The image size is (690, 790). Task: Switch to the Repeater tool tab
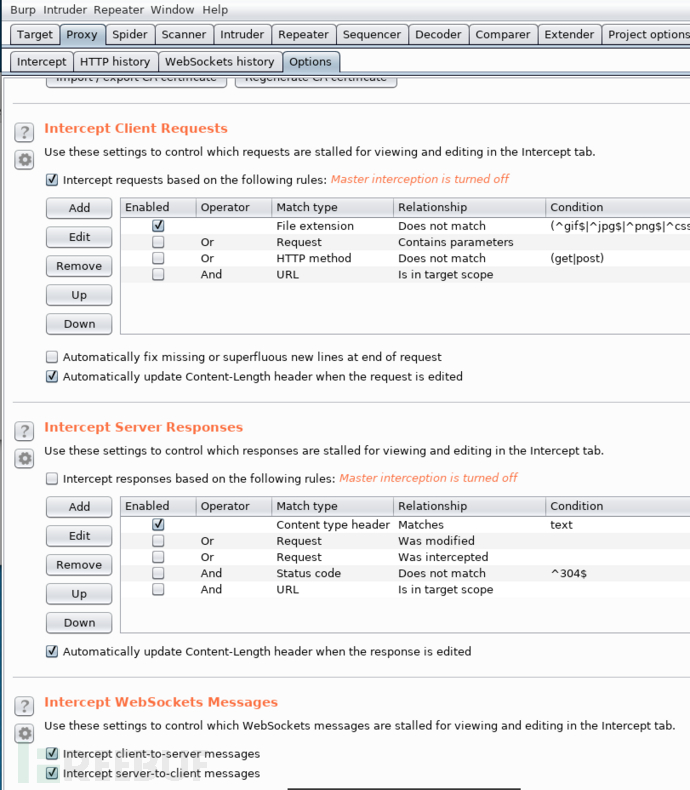click(x=303, y=34)
